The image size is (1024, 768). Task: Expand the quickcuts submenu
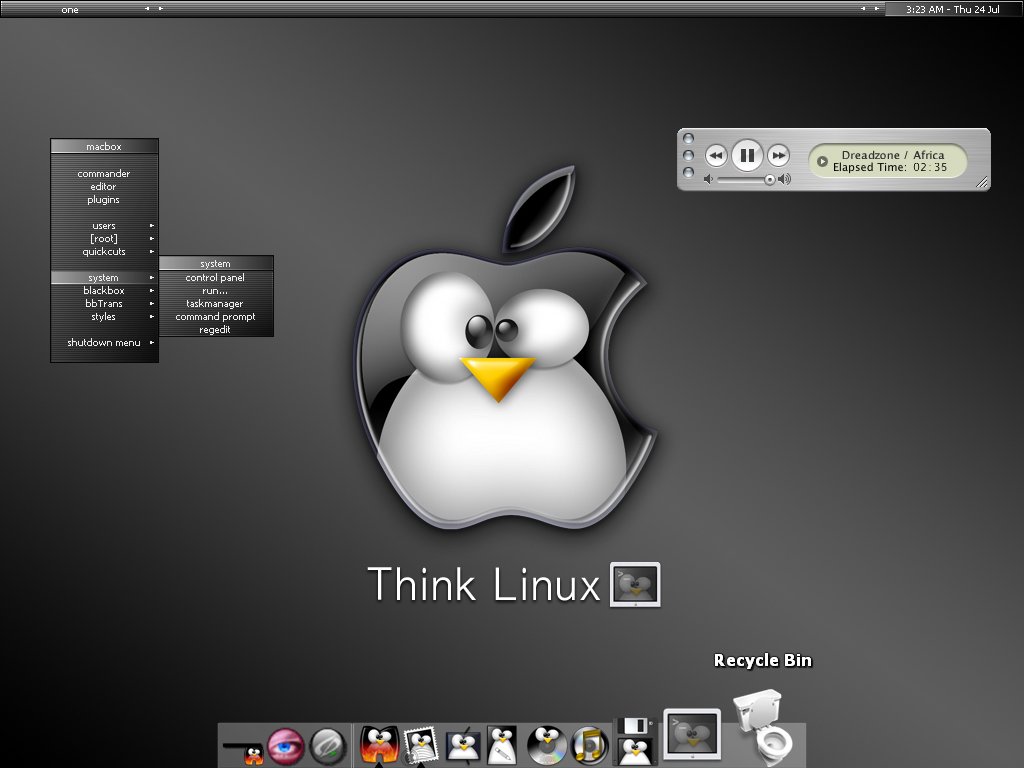click(104, 252)
